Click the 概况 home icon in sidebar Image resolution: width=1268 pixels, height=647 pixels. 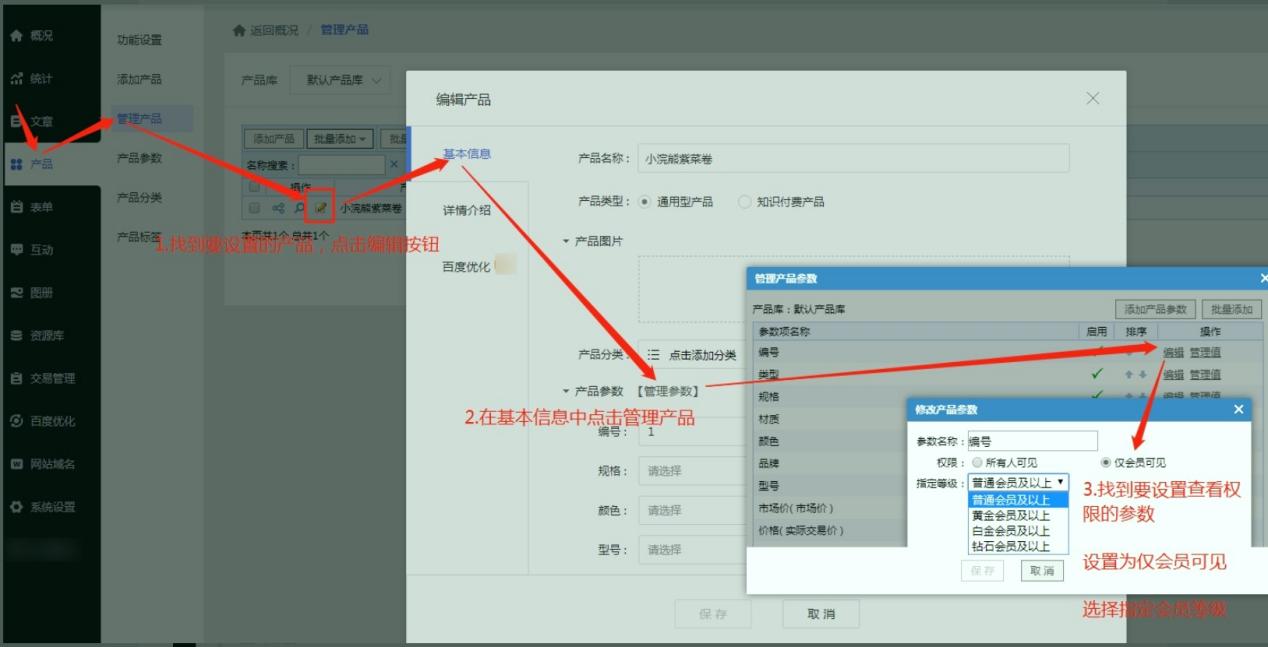click(17, 36)
